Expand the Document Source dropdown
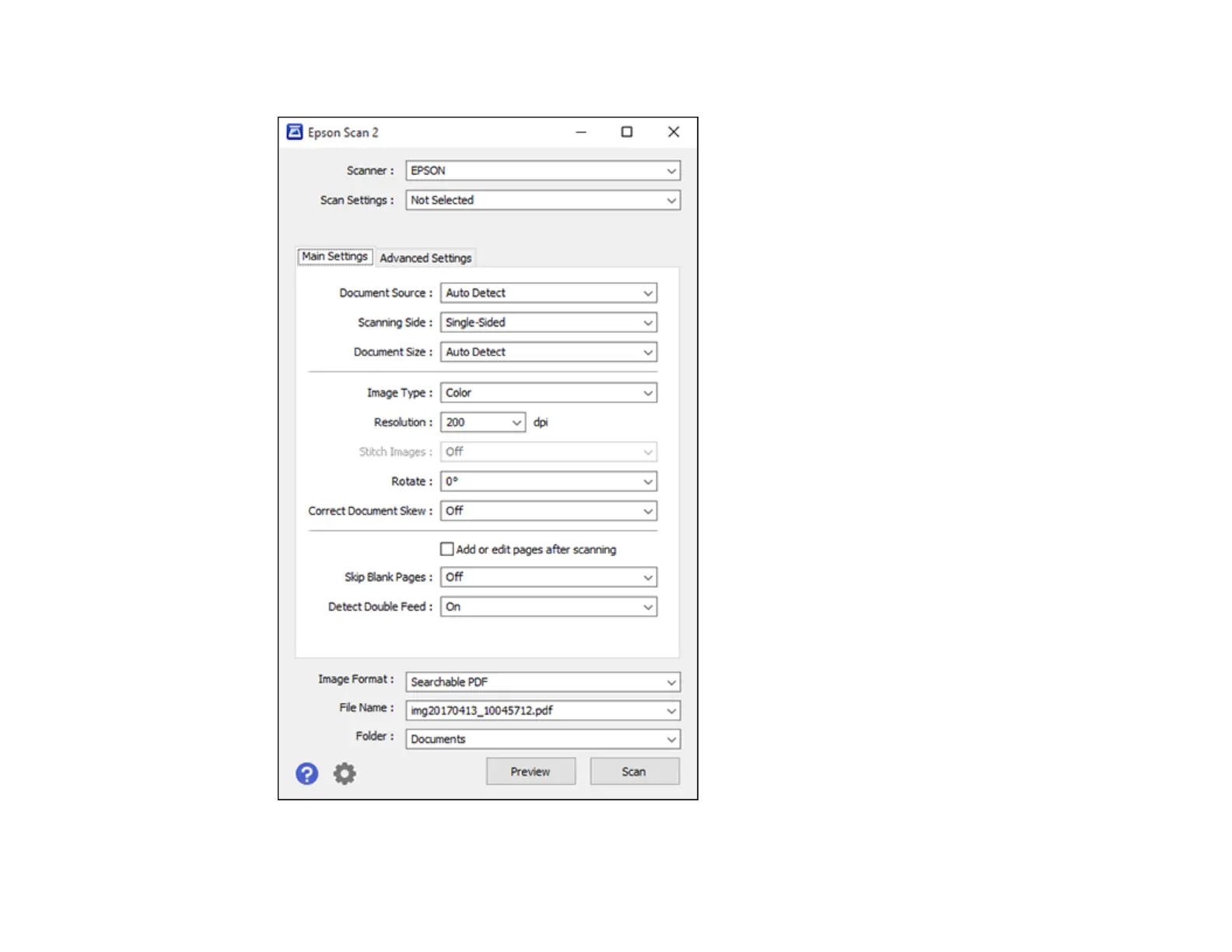The width and height of the screenshot is (1232, 952). point(548,293)
